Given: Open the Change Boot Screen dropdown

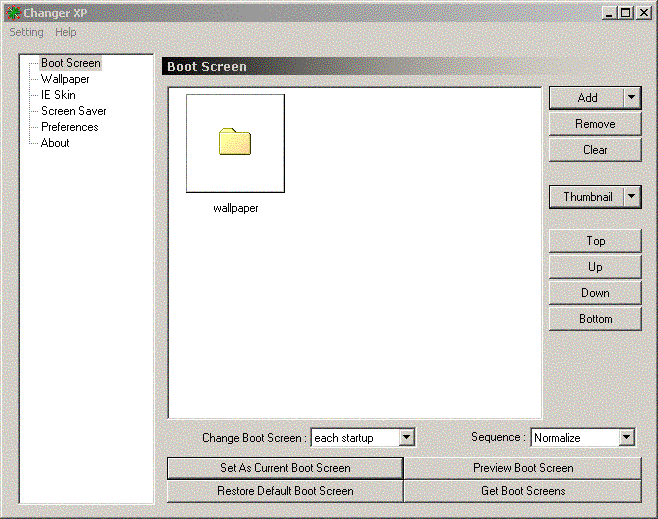Looking at the screenshot, I should pos(406,437).
